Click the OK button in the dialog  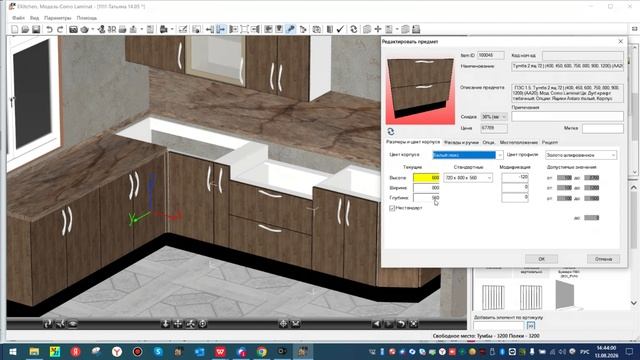tap(541, 259)
